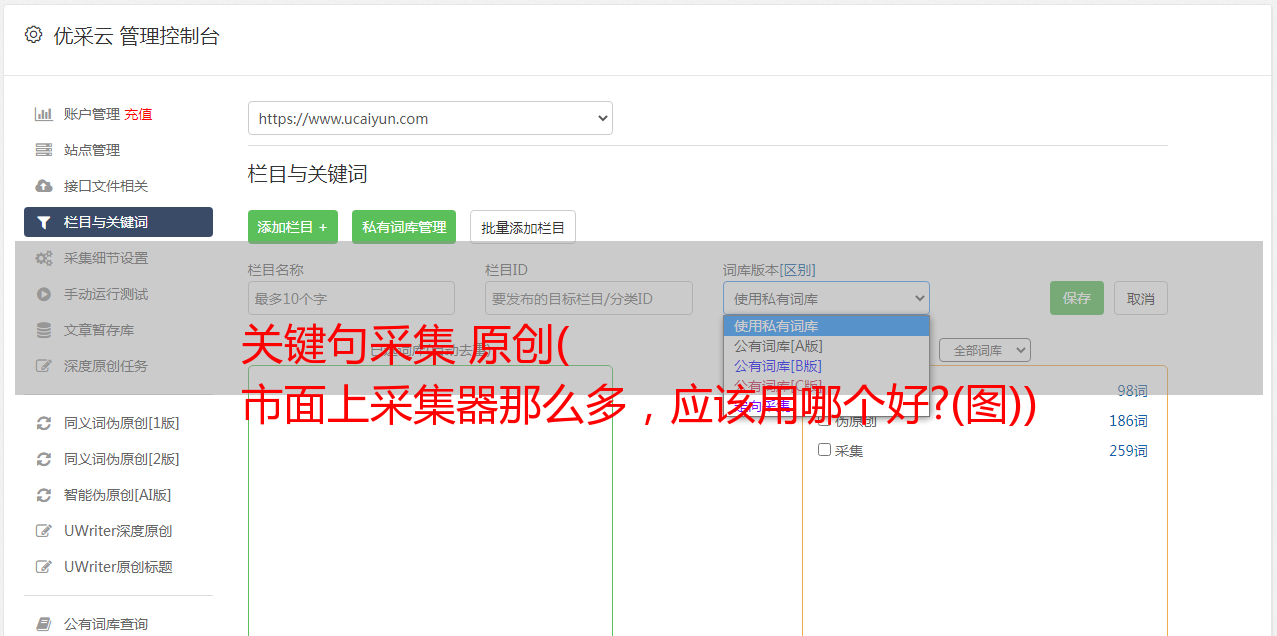Click the book icon for 公有词库查询
The width and height of the screenshot is (1277, 636).
(44, 624)
